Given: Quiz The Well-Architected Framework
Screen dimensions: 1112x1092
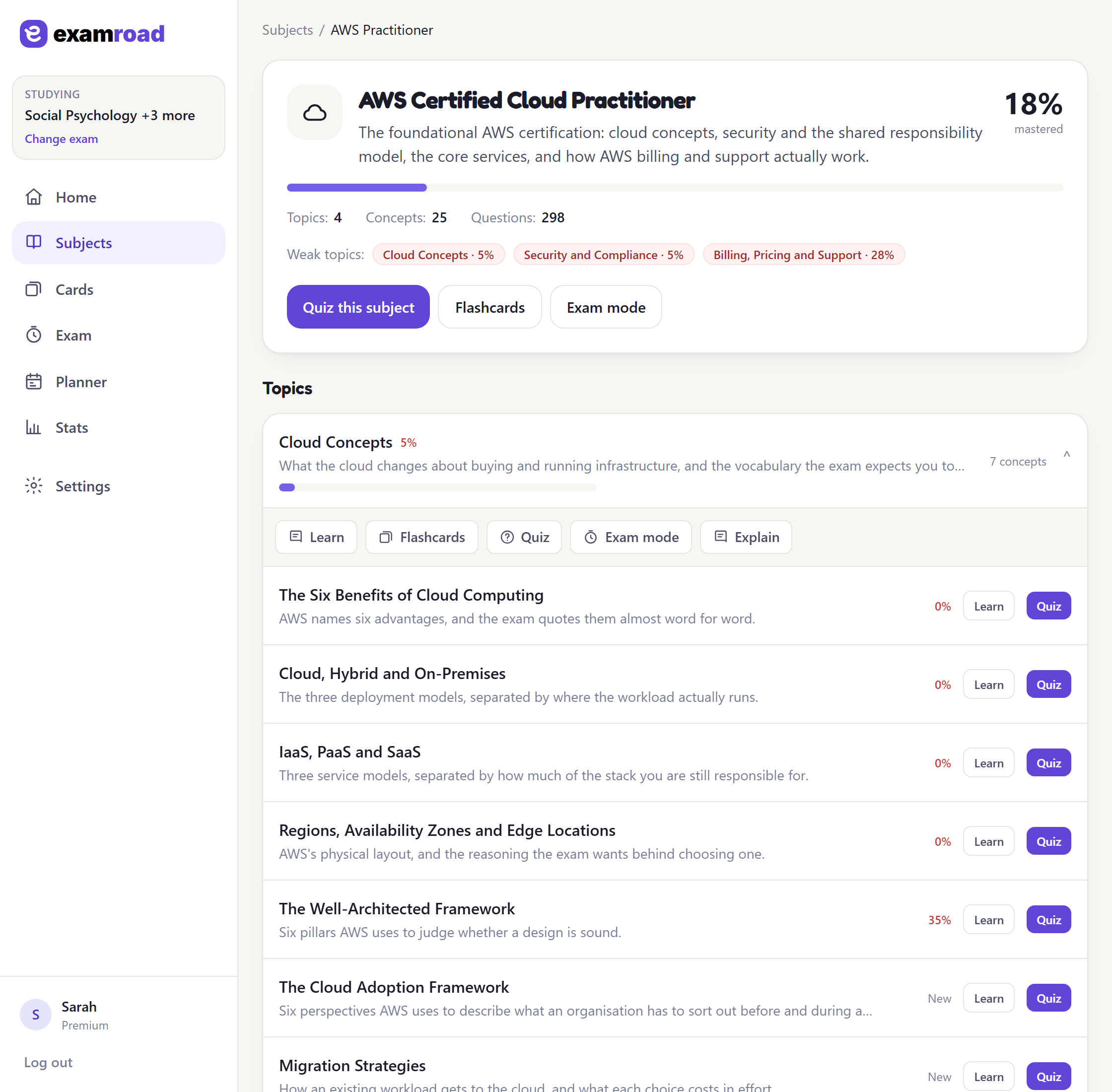Looking at the screenshot, I should tap(1048, 920).
